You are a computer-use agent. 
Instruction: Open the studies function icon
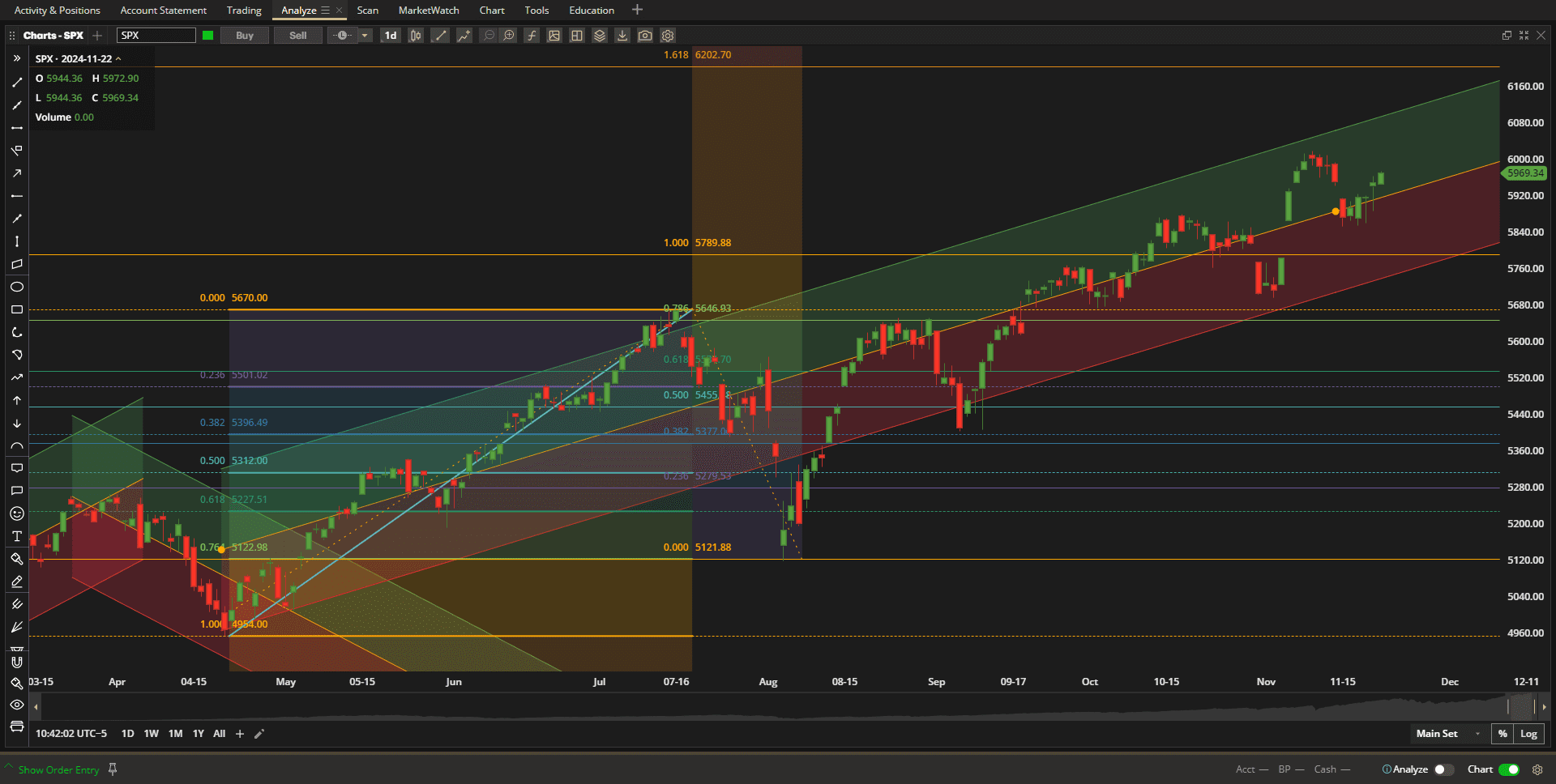(532, 36)
